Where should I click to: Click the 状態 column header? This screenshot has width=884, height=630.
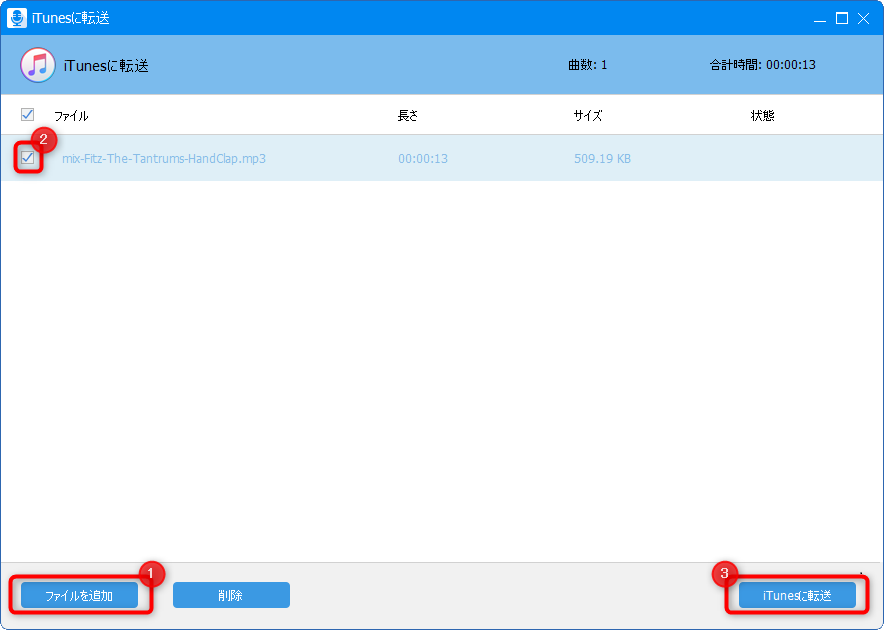pos(763,116)
